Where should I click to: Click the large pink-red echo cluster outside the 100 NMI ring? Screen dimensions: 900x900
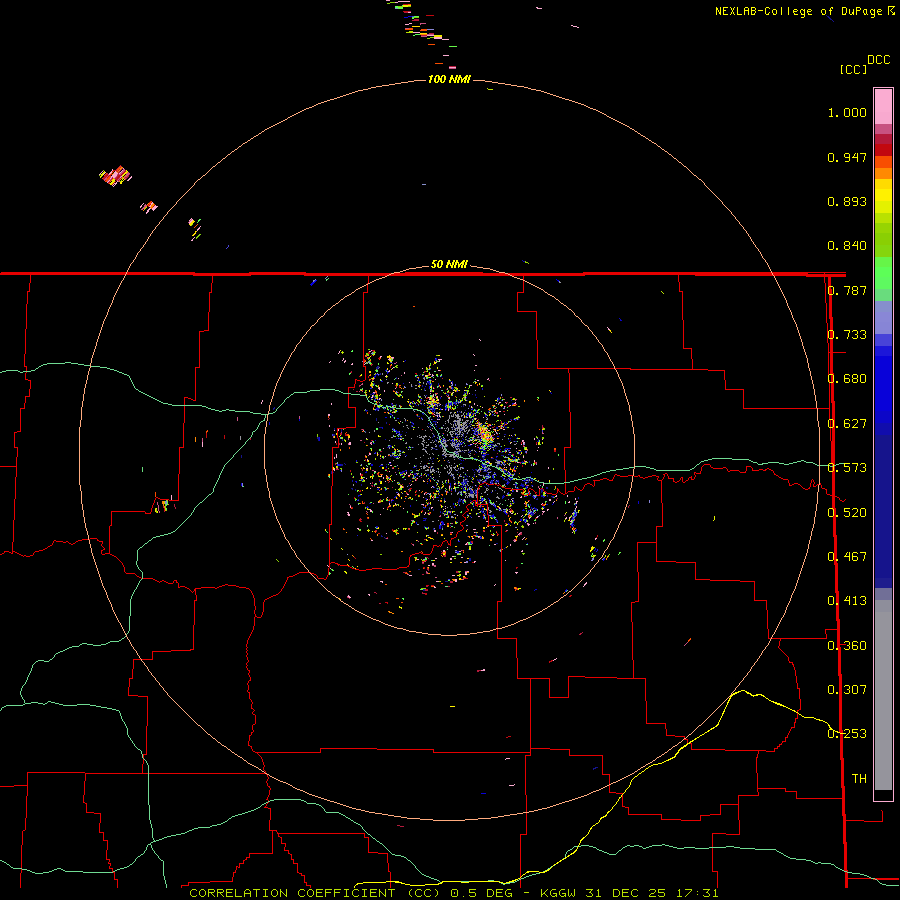(x=115, y=176)
